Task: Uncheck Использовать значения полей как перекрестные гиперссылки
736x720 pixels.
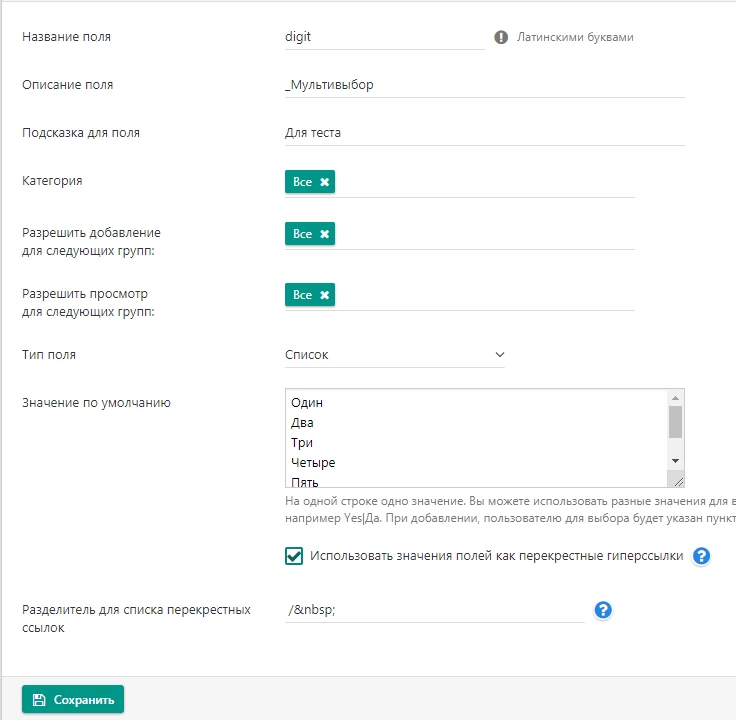Action: 294,556
